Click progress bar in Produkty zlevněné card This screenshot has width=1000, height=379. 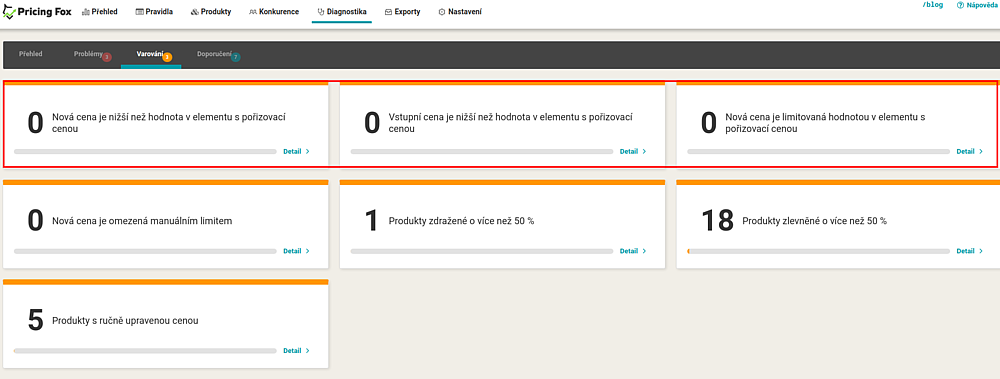coord(819,251)
